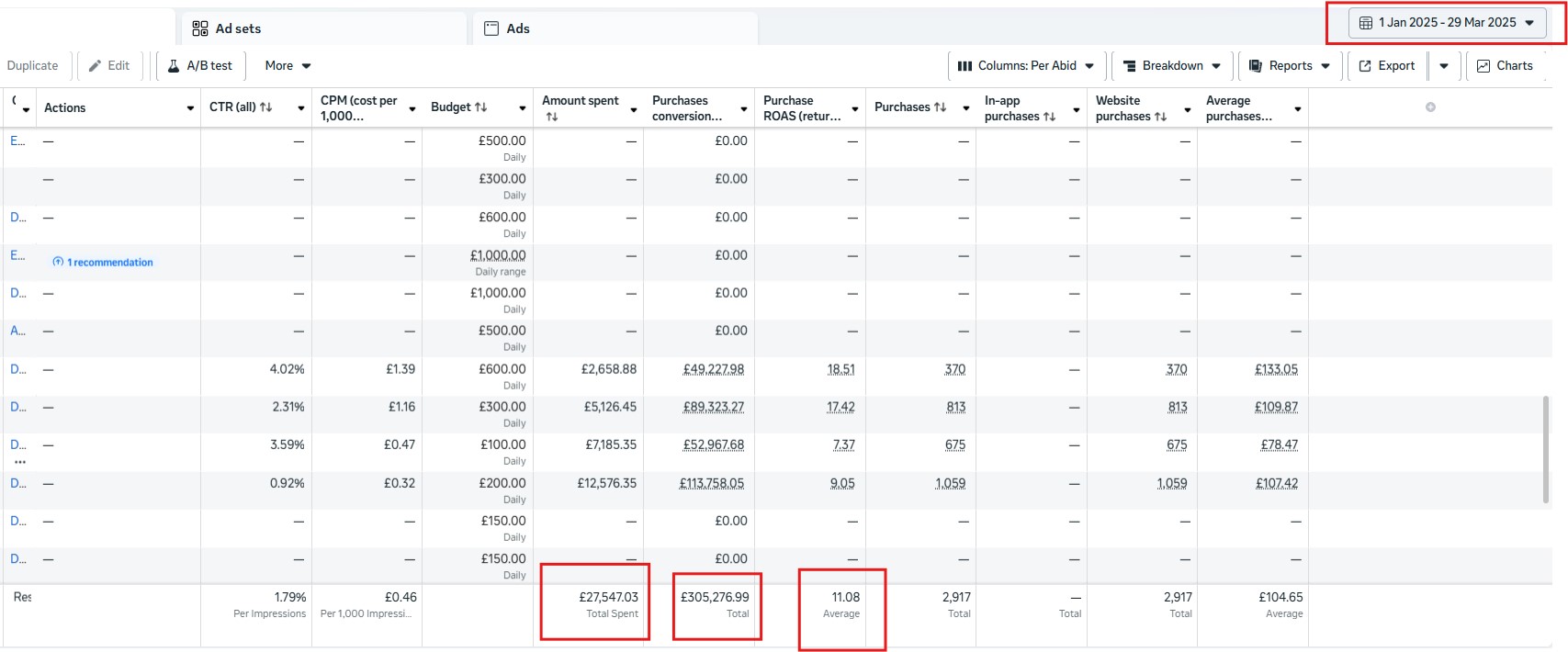Open Actions column header menu
The image size is (1568, 652).
[190, 108]
